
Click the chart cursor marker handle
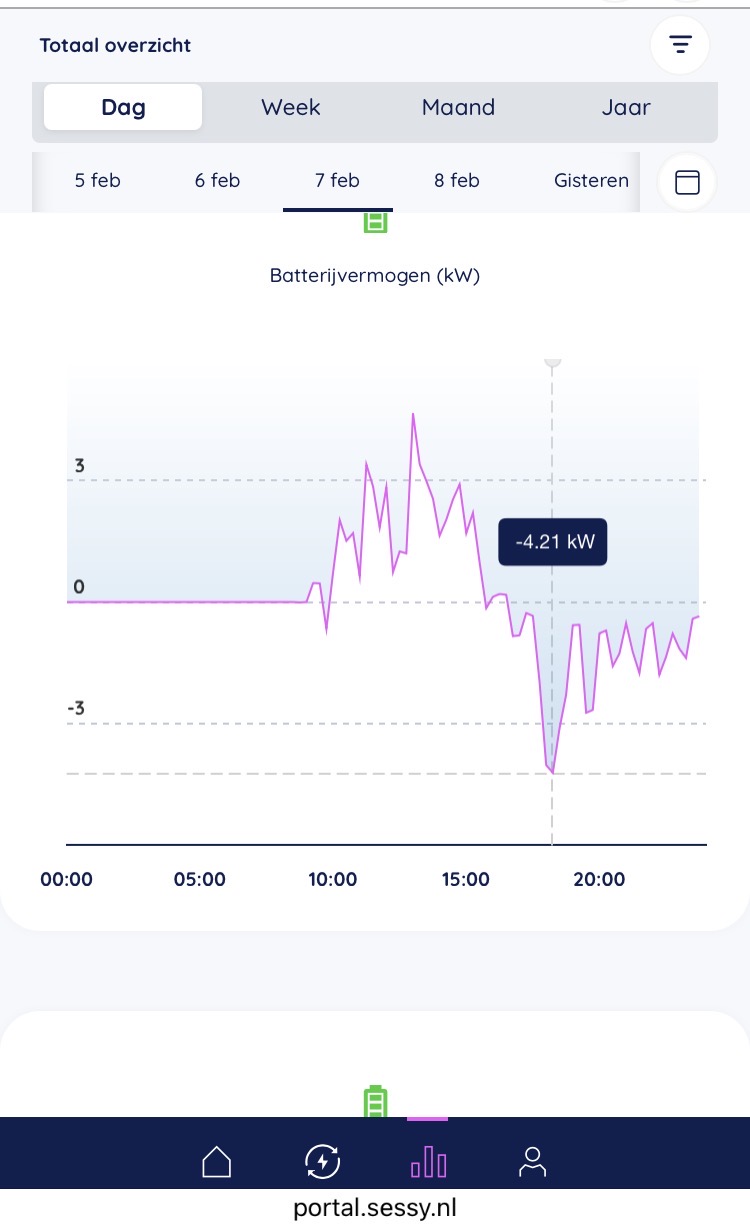(x=552, y=362)
